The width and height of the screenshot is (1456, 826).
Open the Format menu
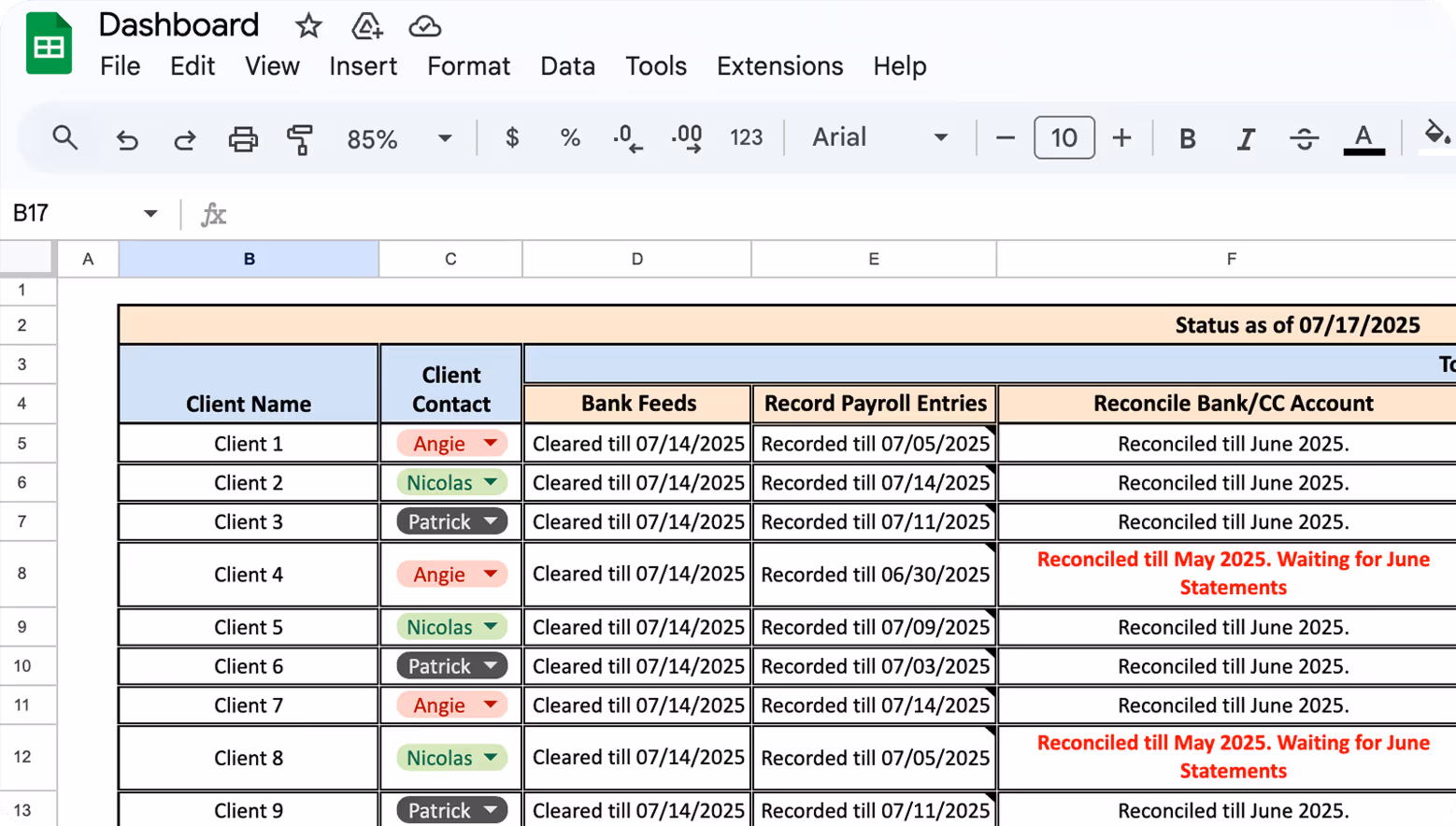click(468, 66)
